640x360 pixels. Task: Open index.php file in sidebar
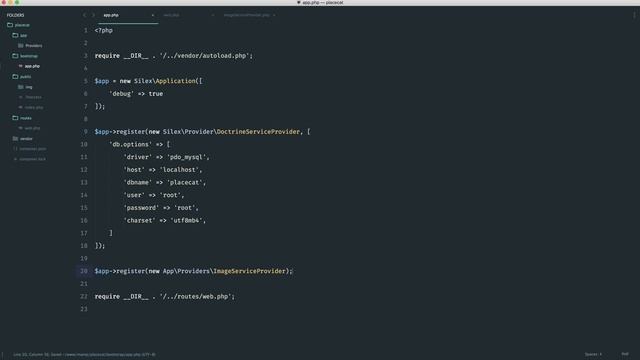pos(31,107)
